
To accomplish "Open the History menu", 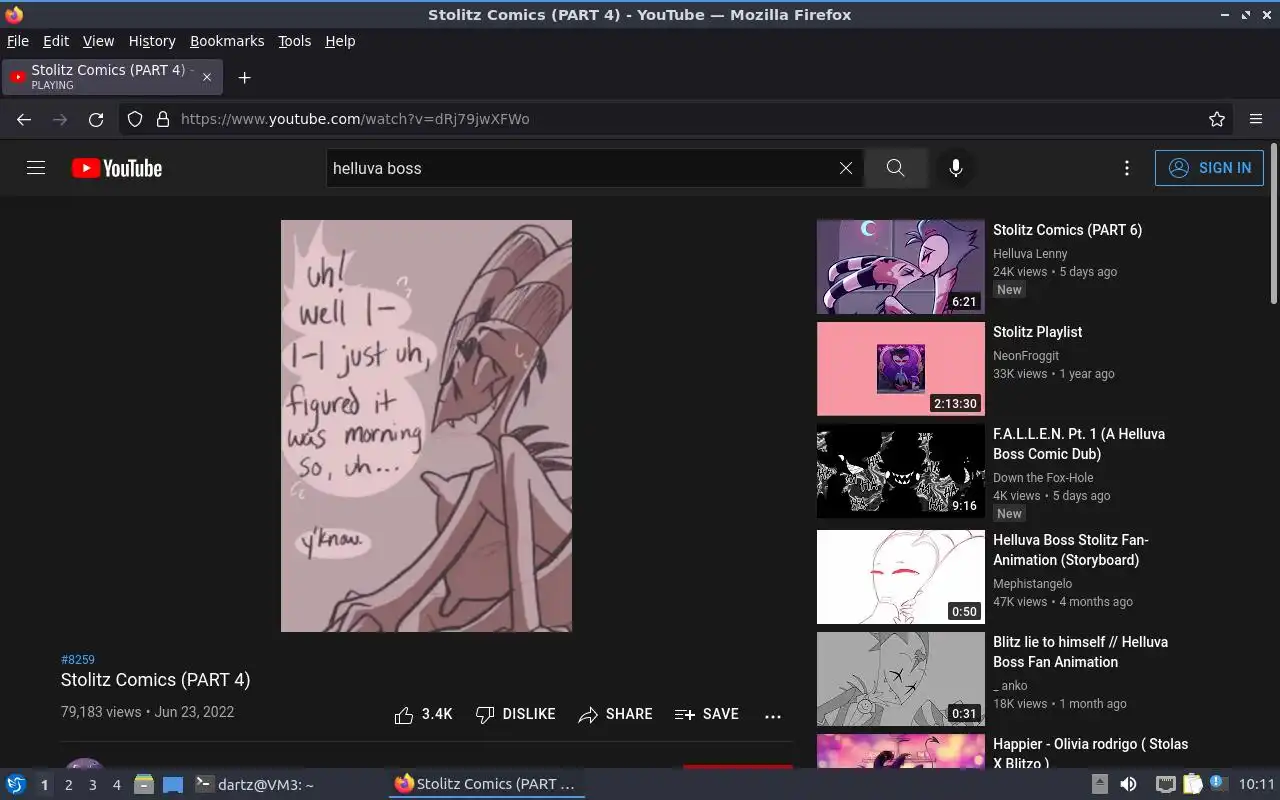I will tap(152, 41).
